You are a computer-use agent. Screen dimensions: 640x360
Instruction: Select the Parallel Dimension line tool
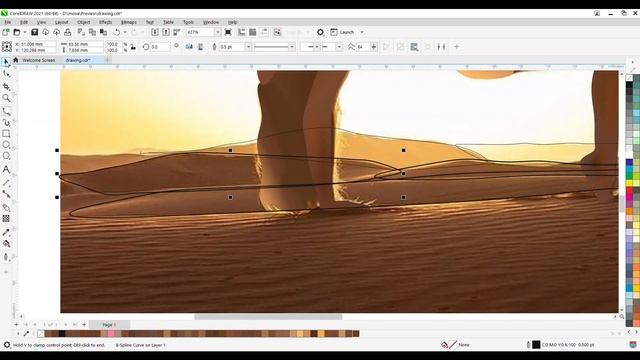coord(6,183)
